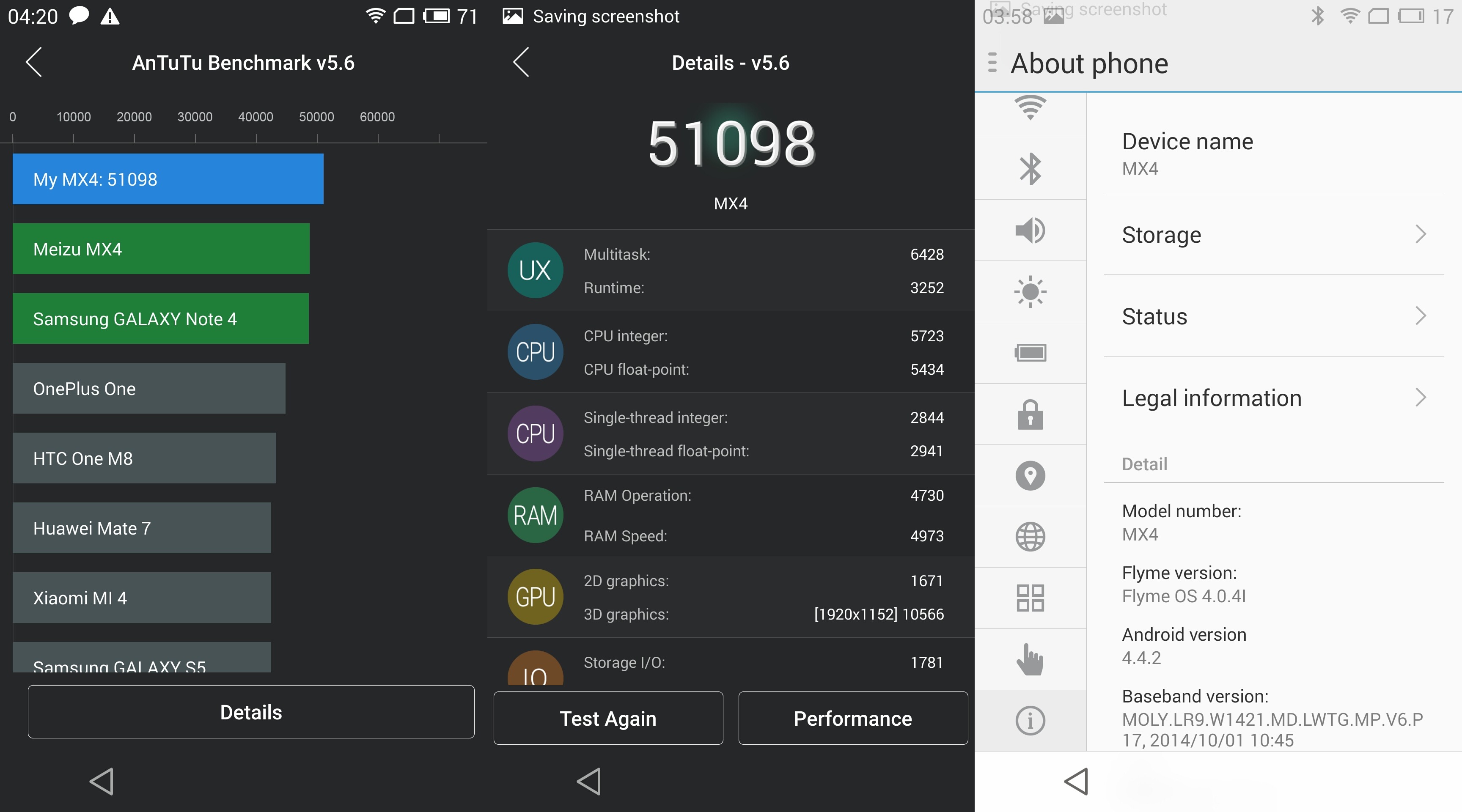Tap warning alert icon in status bar
The height and width of the screenshot is (812, 1462).
[x=110, y=16]
